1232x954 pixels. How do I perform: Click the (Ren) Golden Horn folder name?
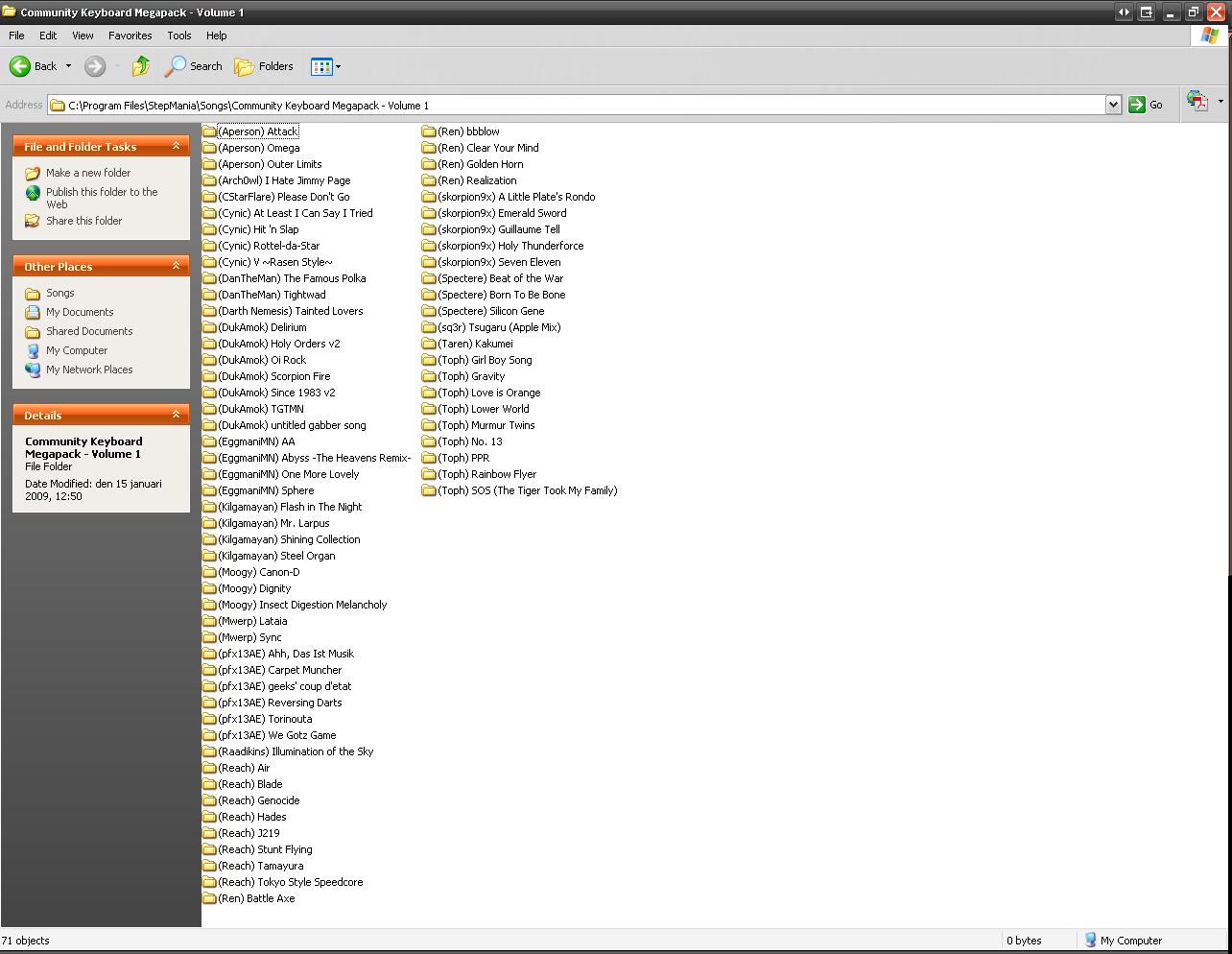click(481, 164)
